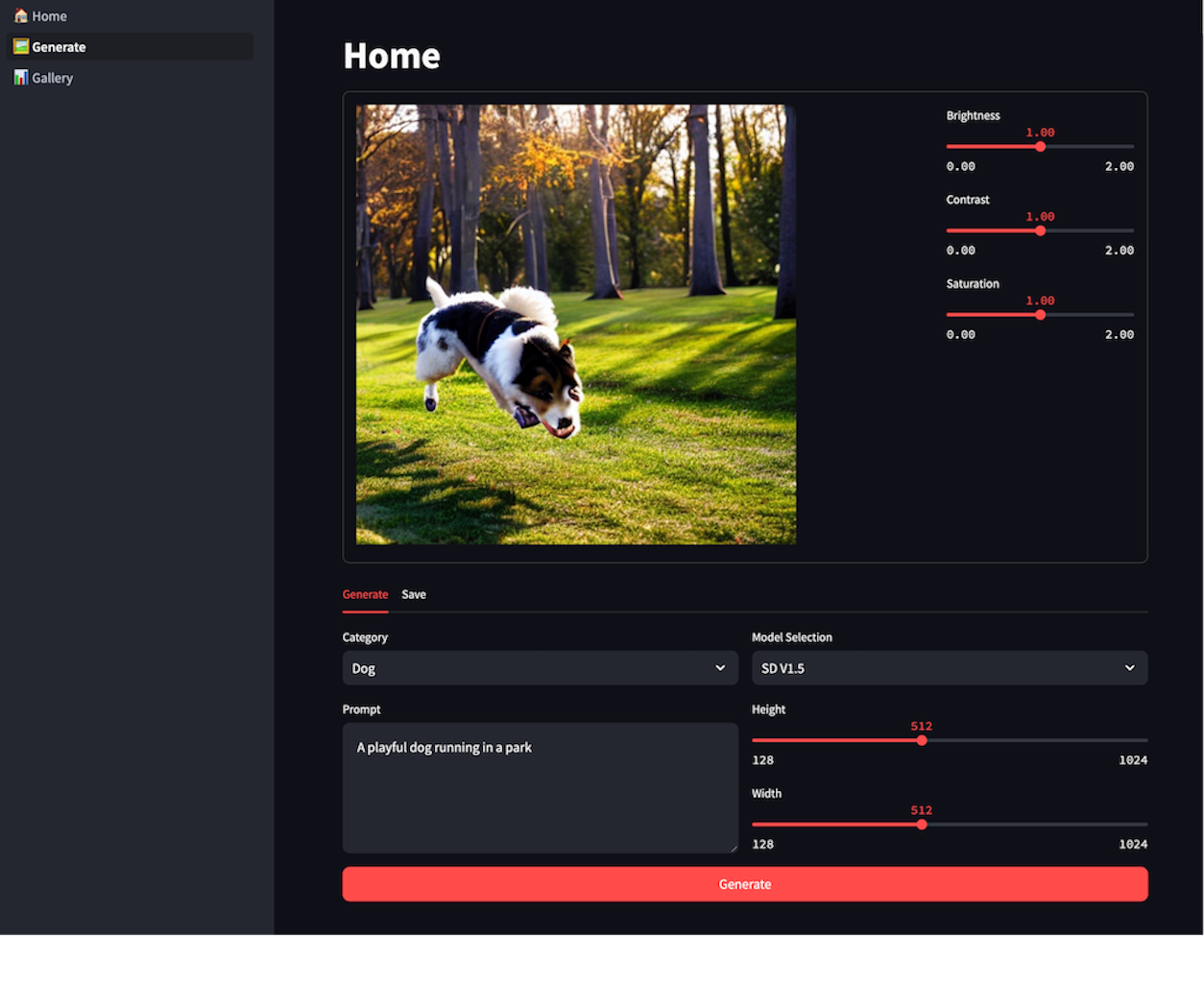Viewport: 1204px width, 983px height.
Task: Click the Gallery chart icon in sidebar
Action: (20, 78)
